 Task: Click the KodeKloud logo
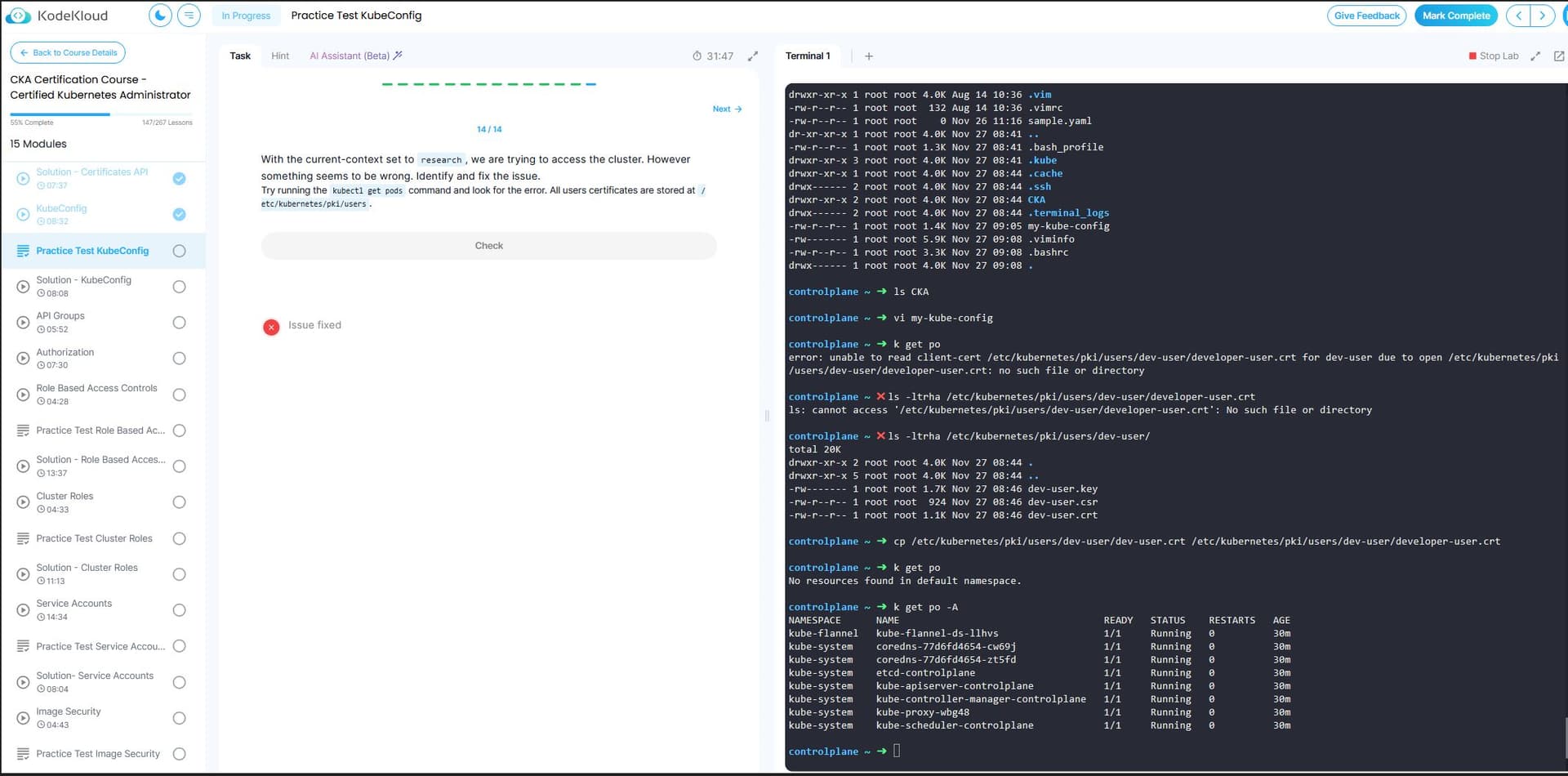pos(57,16)
